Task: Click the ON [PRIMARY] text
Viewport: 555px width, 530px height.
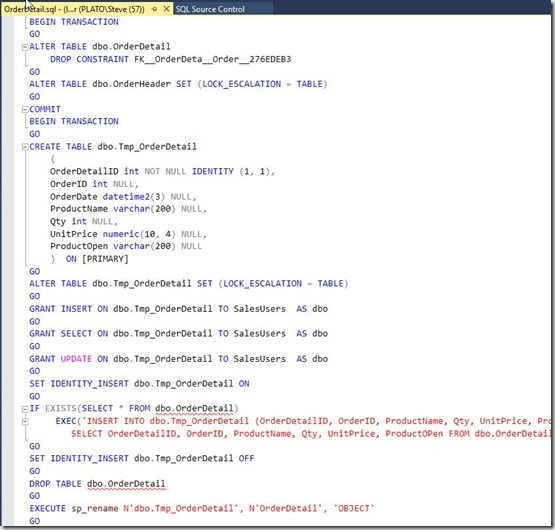Action: (x=97, y=259)
